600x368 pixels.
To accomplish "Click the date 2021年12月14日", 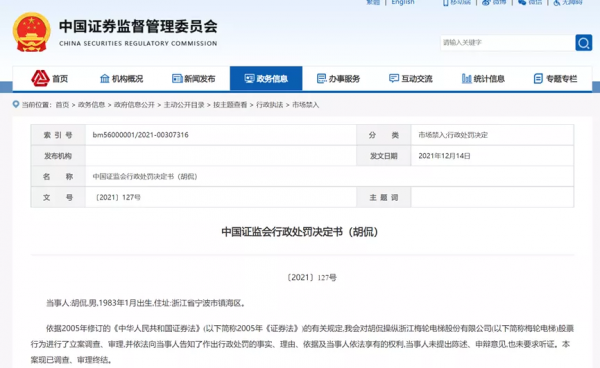I will click(x=444, y=156).
